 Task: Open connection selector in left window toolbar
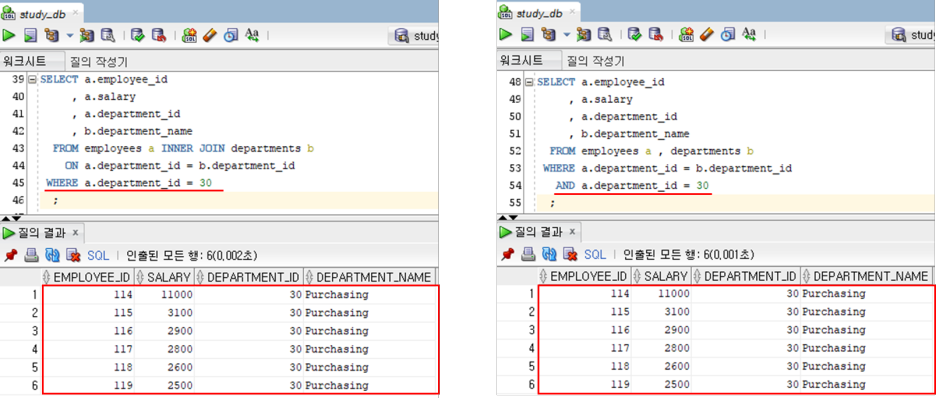(415, 36)
